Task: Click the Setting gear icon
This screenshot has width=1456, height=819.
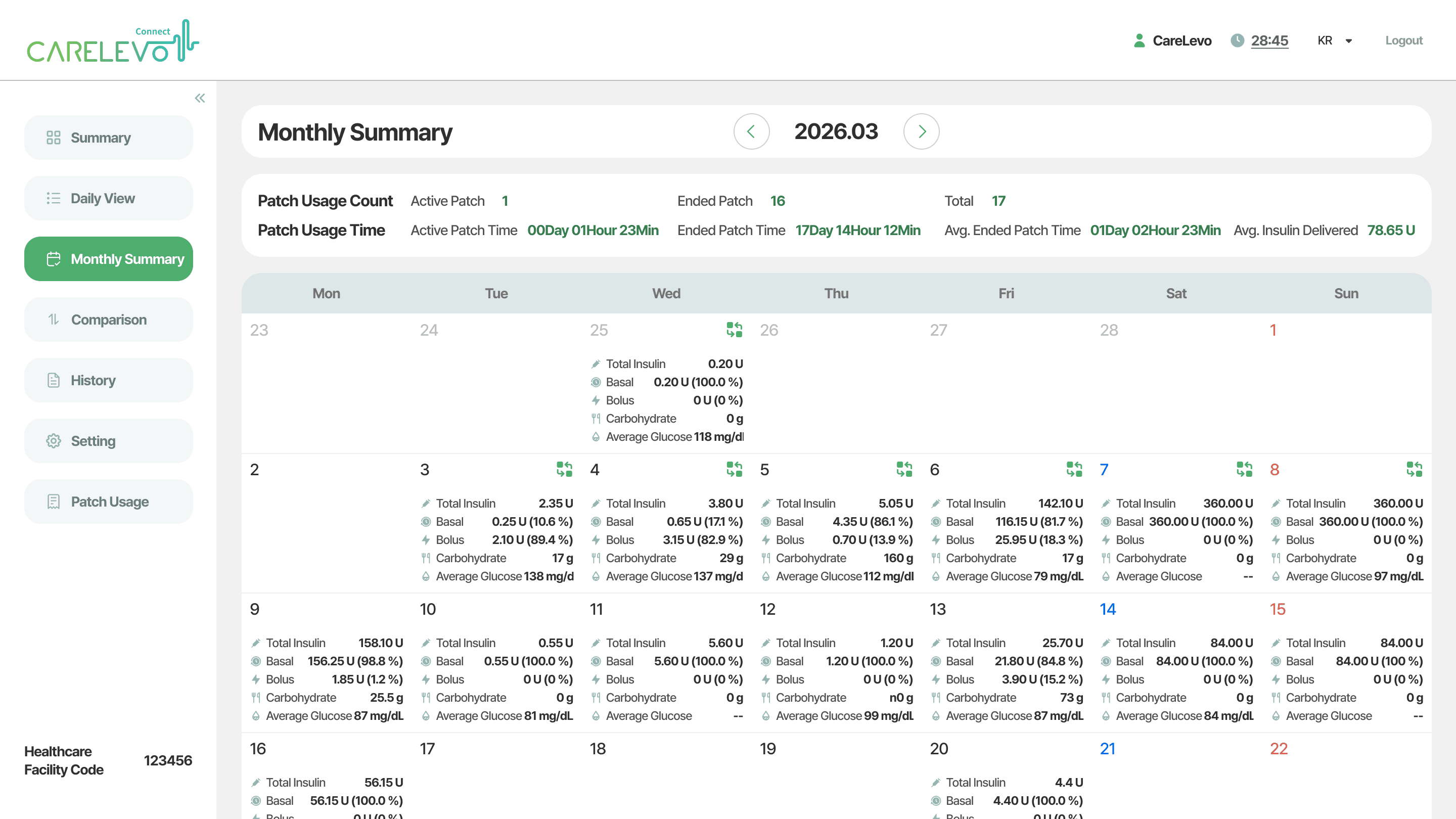Action: point(53,441)
